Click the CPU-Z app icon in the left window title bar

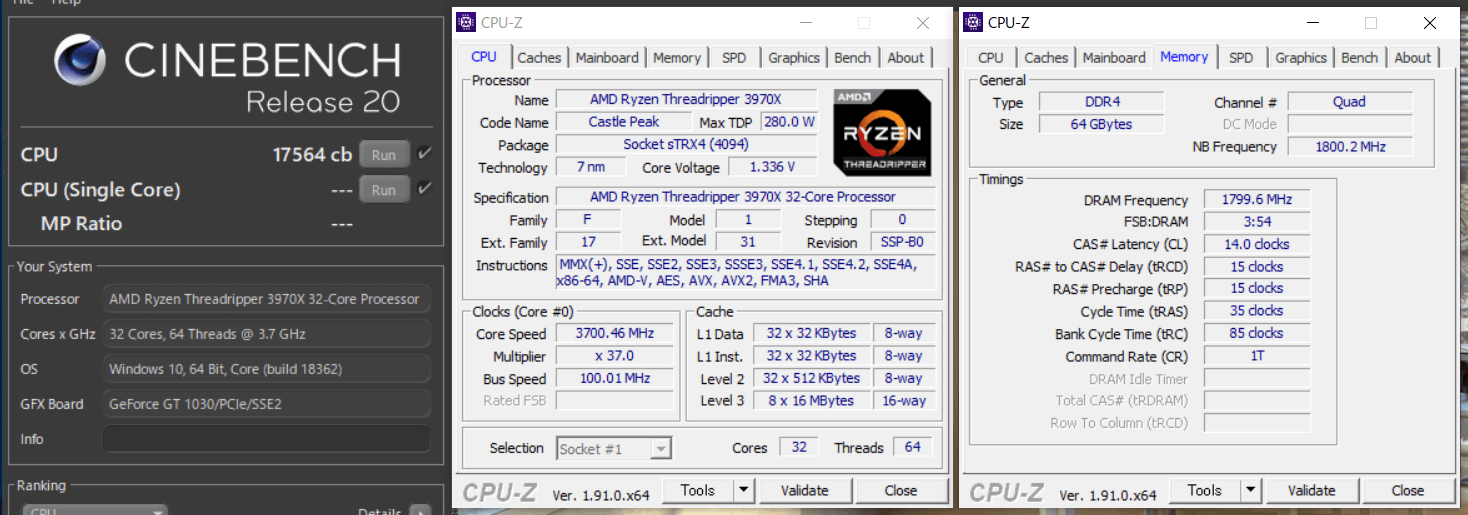(x=464, y=22)
